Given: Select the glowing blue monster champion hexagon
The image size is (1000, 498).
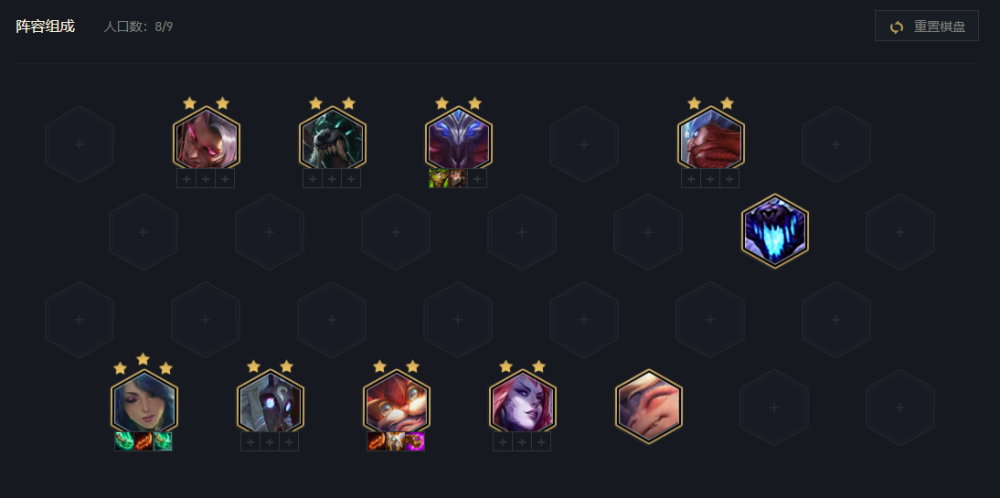Looking at the screenshot, I should [x=774, y=231].
